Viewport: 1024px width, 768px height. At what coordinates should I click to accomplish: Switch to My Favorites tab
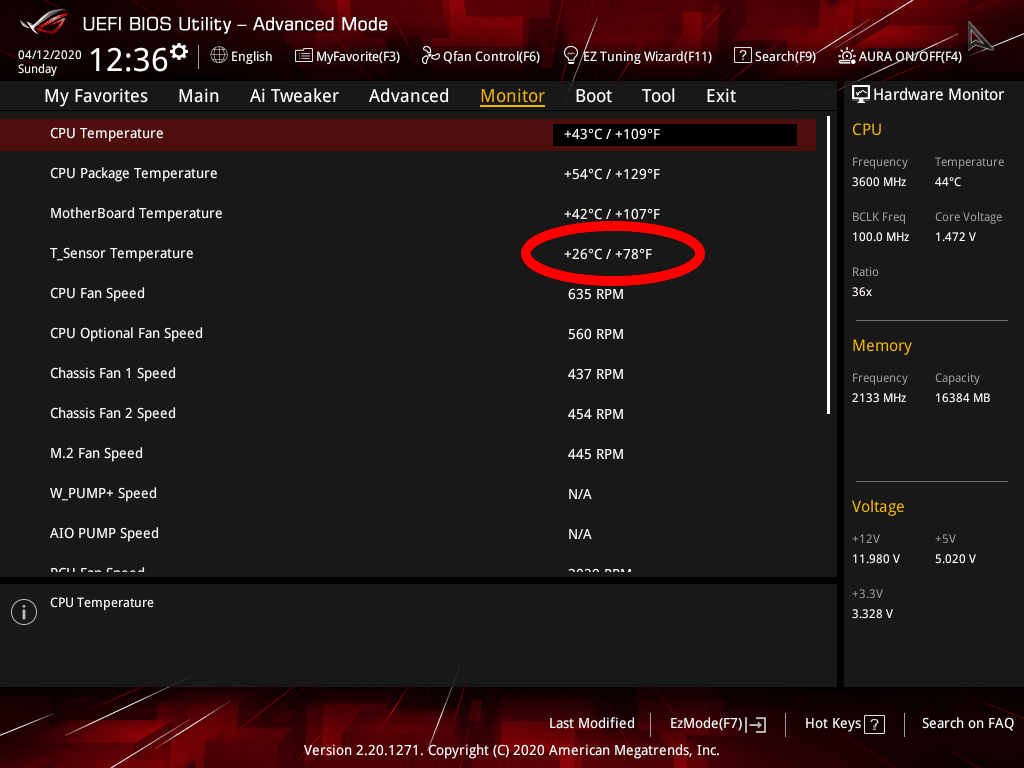96,96
